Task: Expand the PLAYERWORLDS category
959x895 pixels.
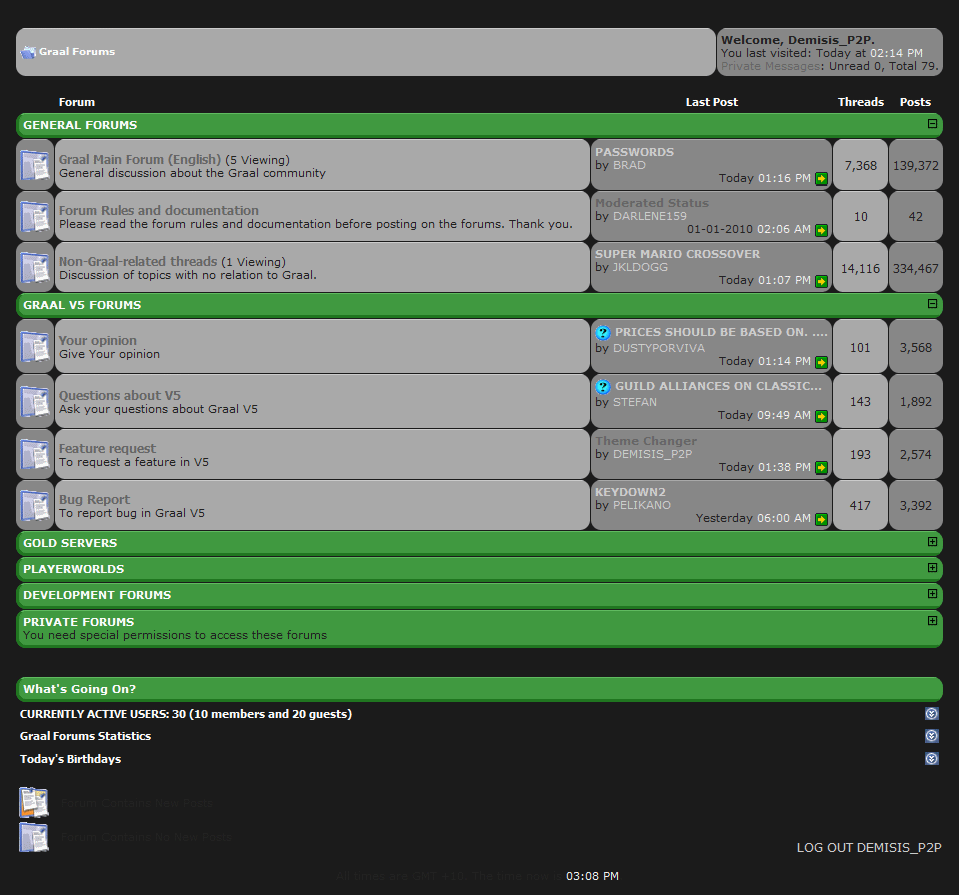Action: coord(932,568)
